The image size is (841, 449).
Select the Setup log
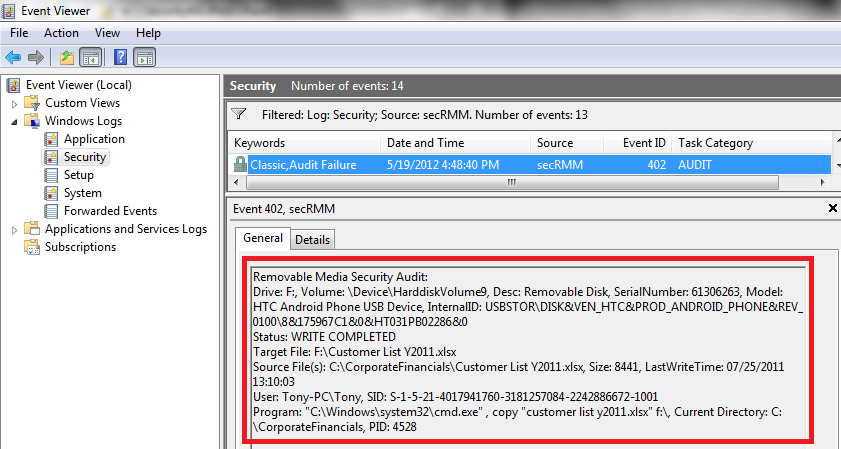pos(79,175)
